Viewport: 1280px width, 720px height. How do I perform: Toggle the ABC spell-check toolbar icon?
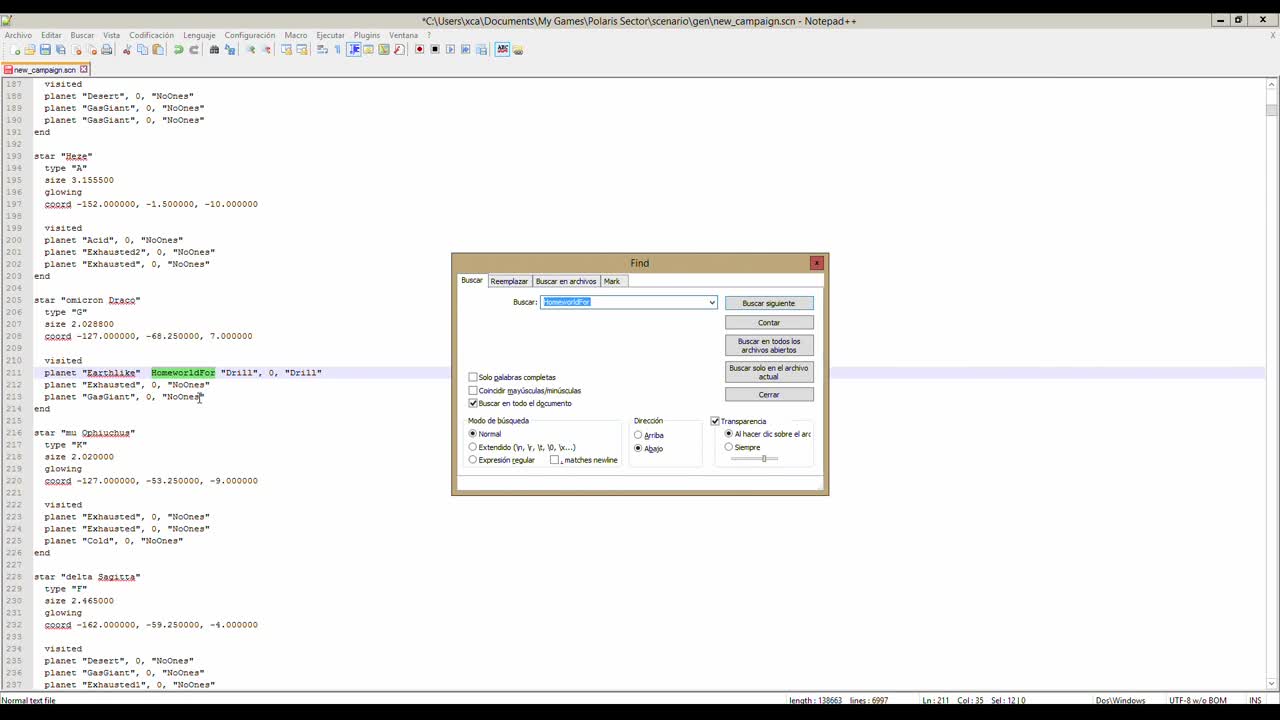coord(502,49)
